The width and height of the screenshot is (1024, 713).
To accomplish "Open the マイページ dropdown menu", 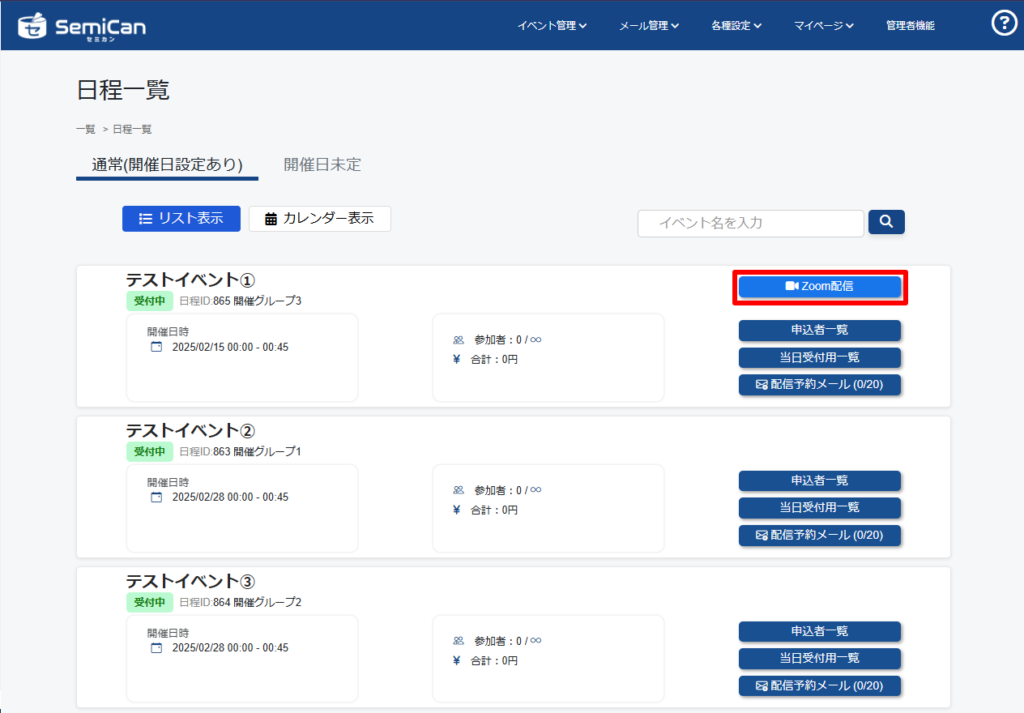I will [x=823, y=26].
